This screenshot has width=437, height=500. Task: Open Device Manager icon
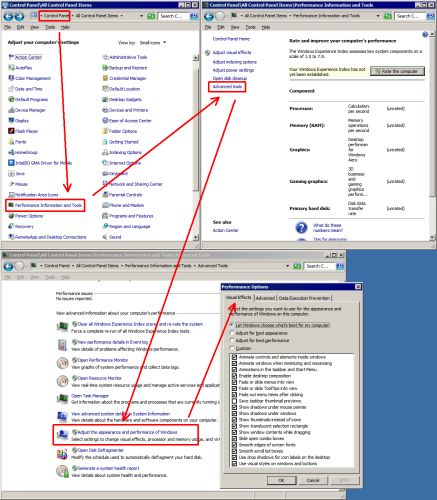[11, 110]
